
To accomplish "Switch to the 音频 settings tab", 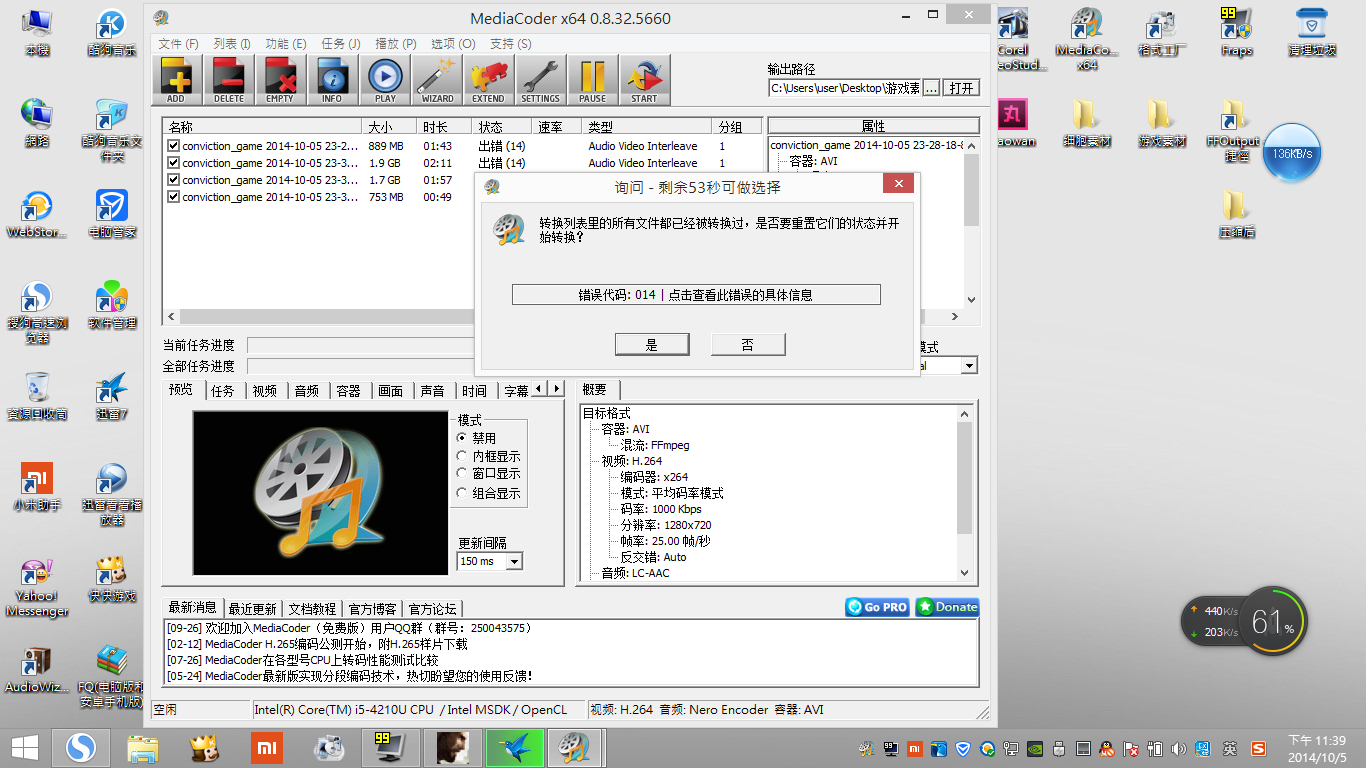I will coord(307,391).
